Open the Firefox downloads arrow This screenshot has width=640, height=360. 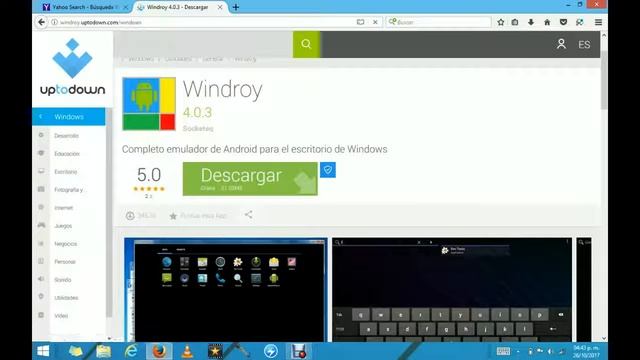point(531,22)
